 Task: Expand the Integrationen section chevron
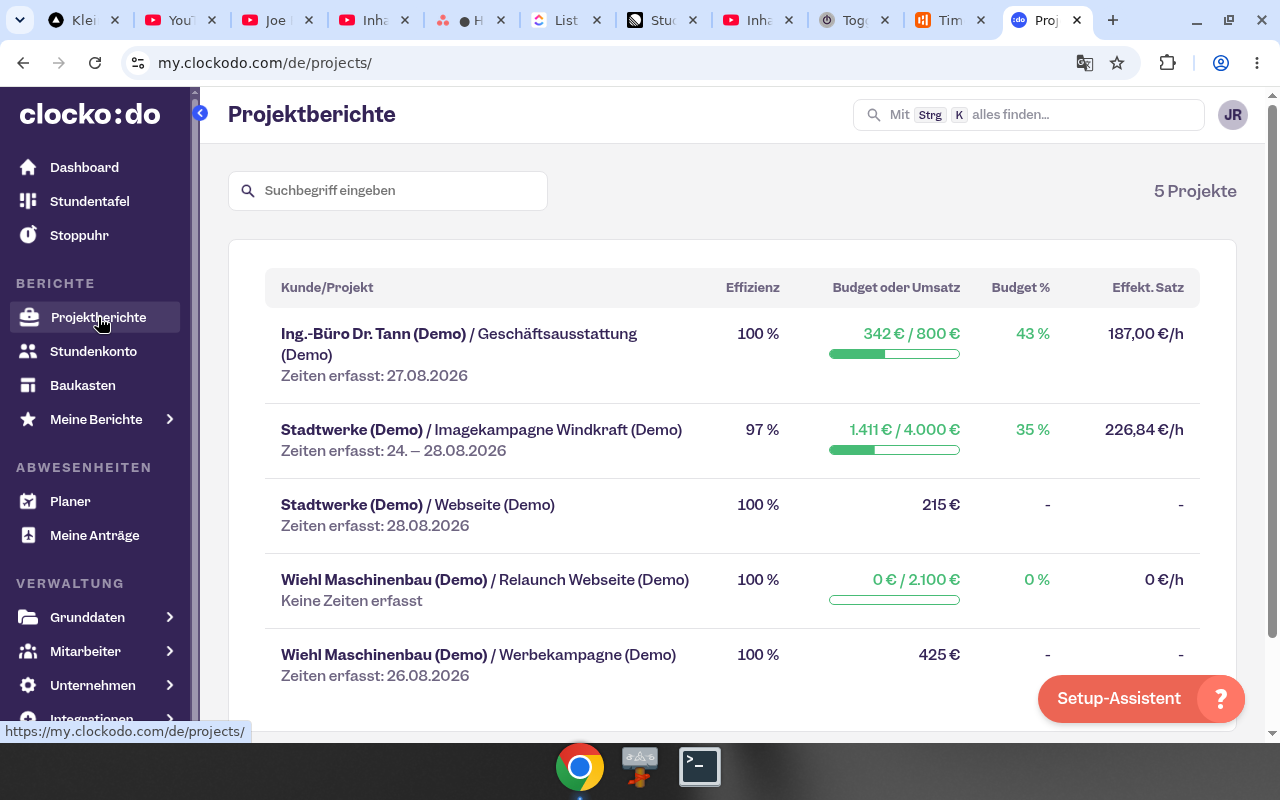click(170, 719)
